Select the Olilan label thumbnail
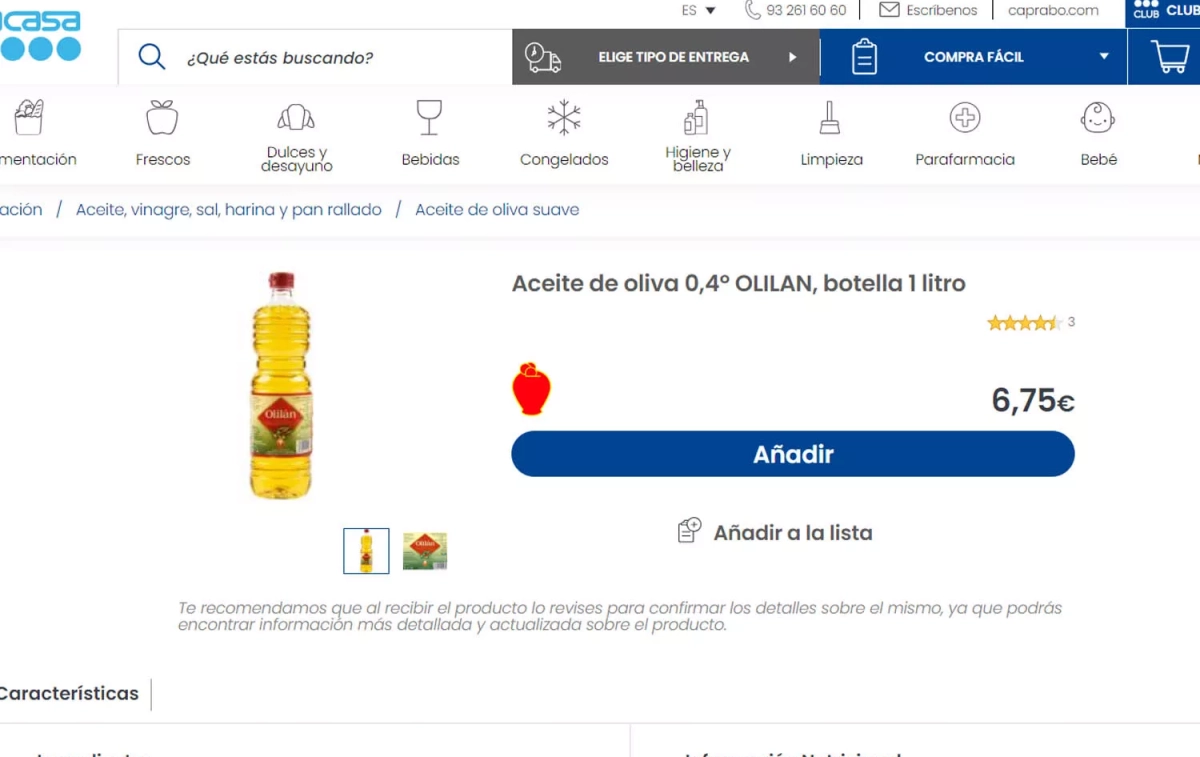The height and width of the screenshot is (757, 1200). click(425, 551)
